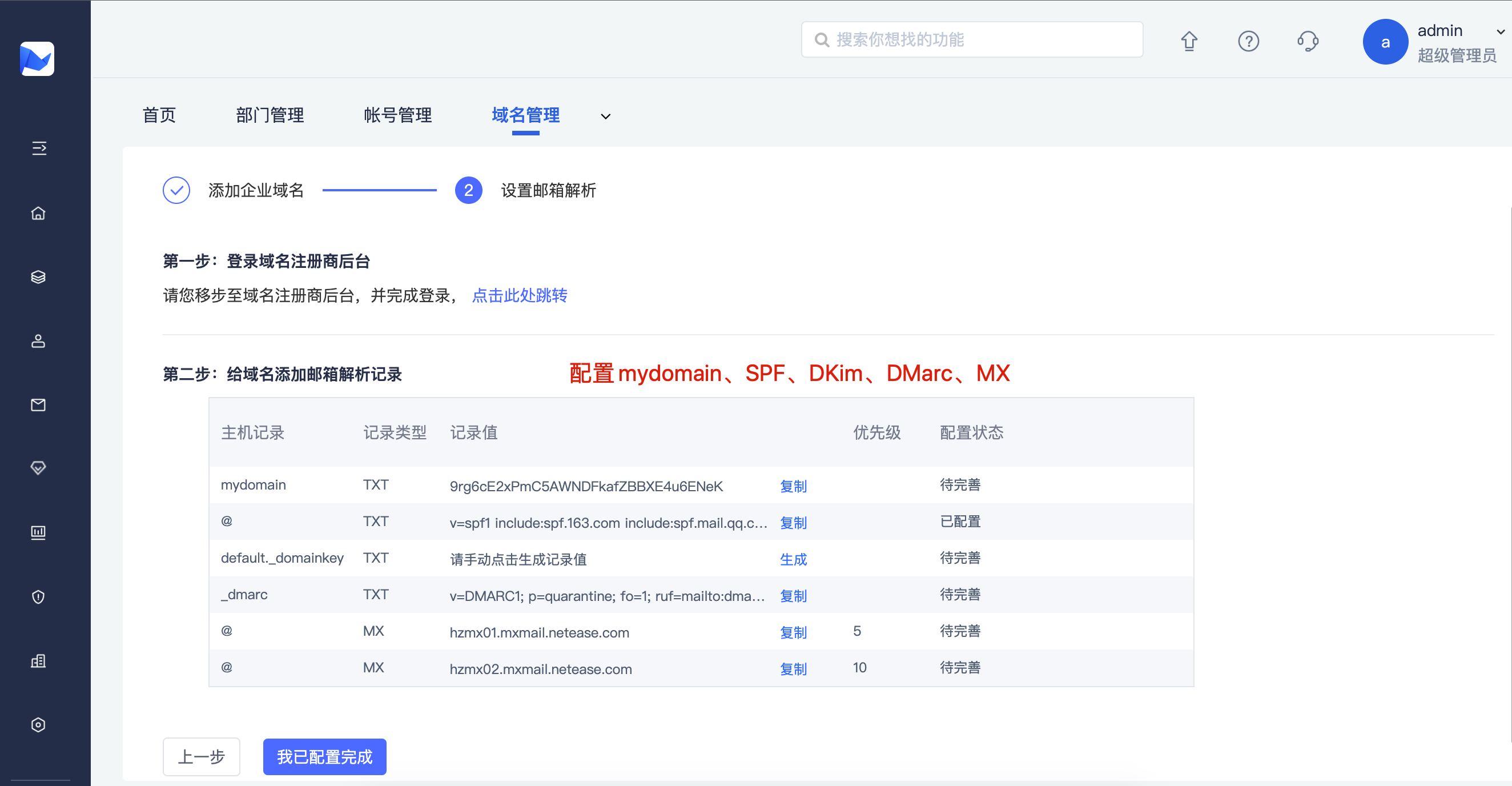This screenshot has width=1512, height=786.
Task: Click completed step 添加企业域名 checkmark
Action: (x=176, y=190)
